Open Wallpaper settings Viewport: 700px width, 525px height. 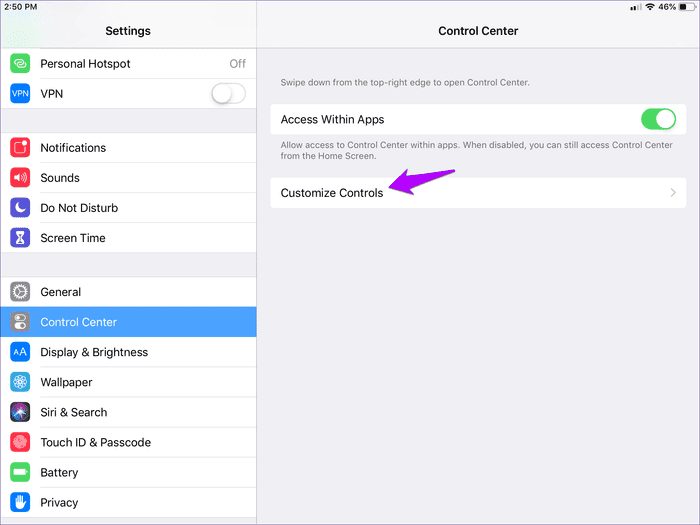tap(66, 382)
